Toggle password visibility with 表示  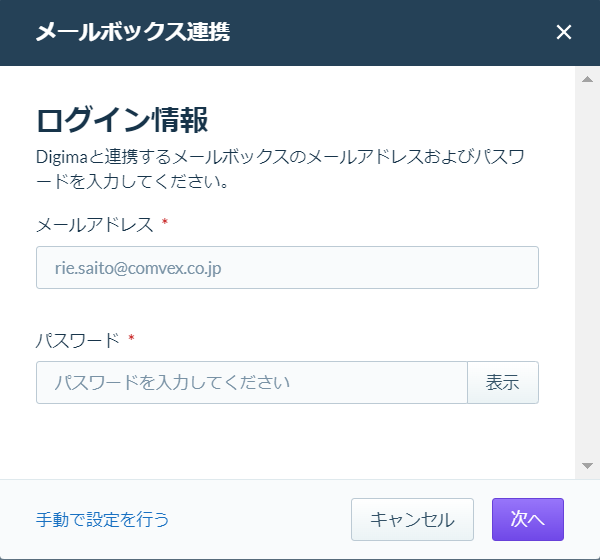point(503,382)
